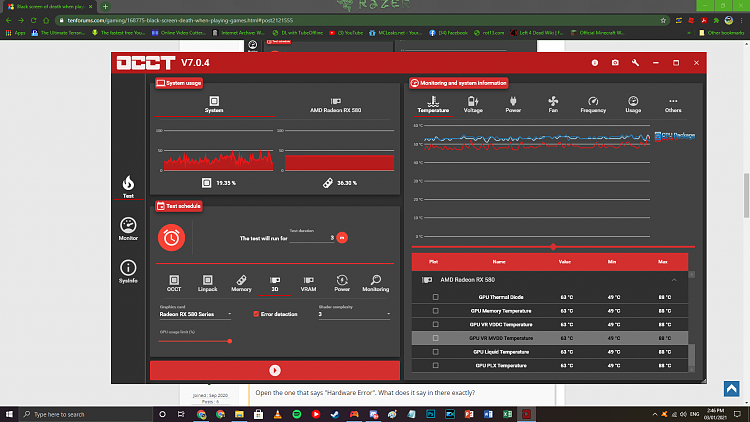Select the 3D test type

pyautogui.click(x=275, y=283)
